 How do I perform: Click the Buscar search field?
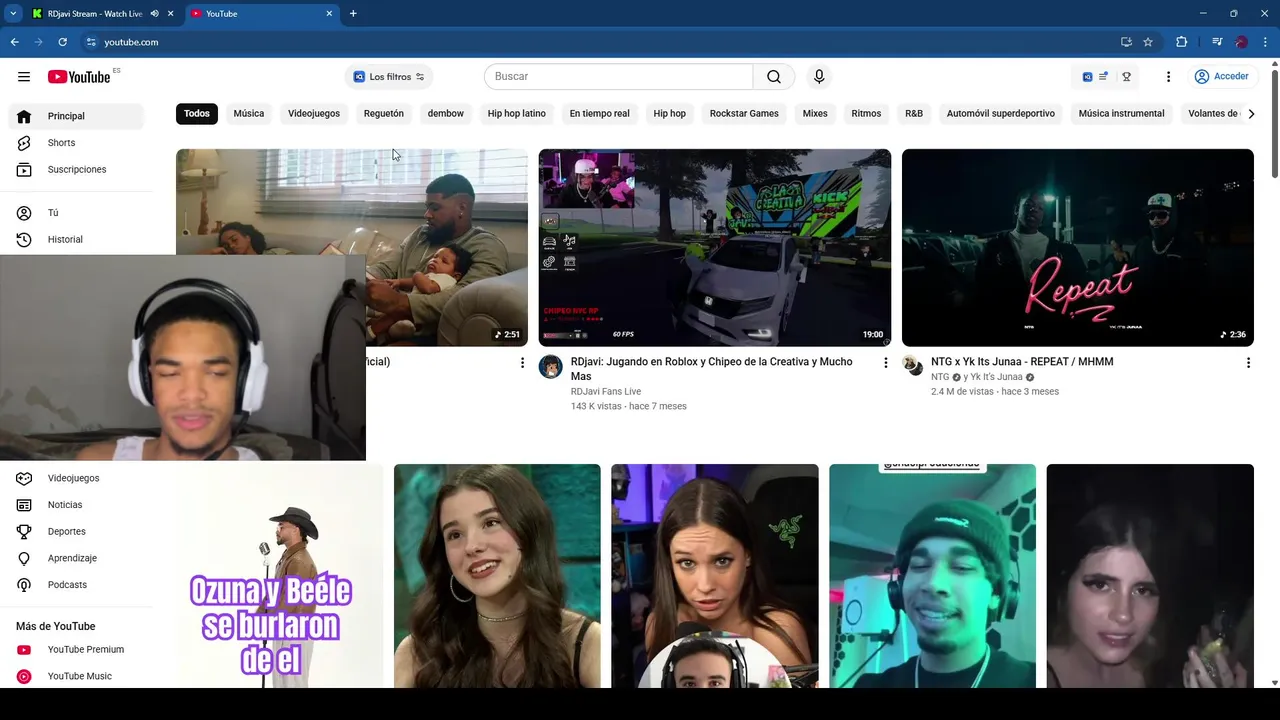[x=619, y=77]
